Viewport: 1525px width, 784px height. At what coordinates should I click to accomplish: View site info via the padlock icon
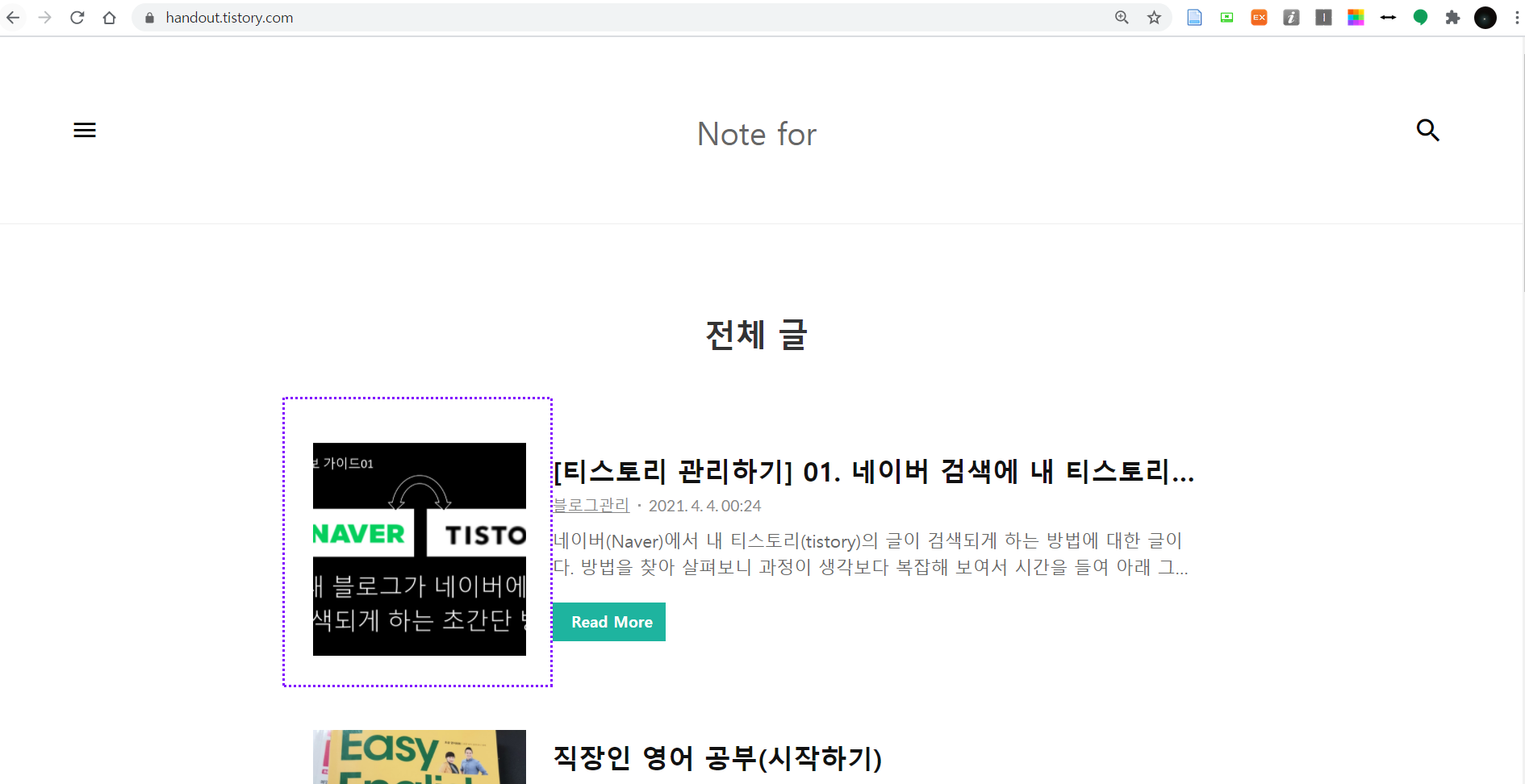[x=149, y=18]
